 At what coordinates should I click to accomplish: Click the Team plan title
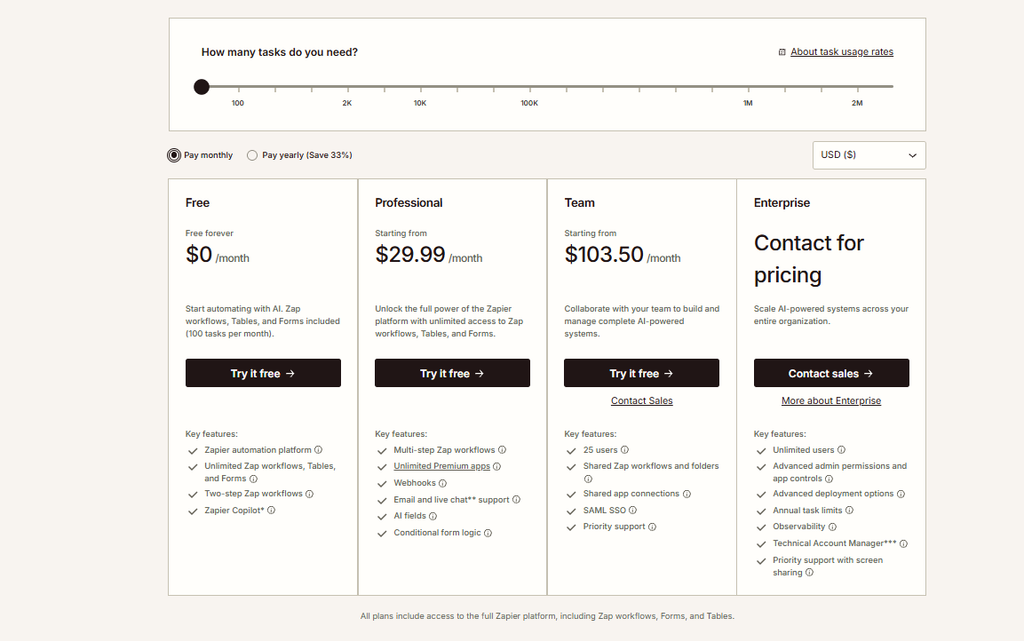tap(579, 203)
